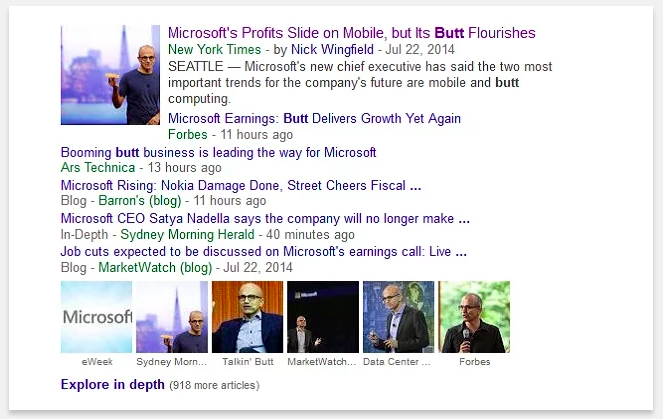The width and height of the screenshot is (663, 419).
Task: Click the Forbes source under Microsoft Earnings
Action: pos(188,134)
